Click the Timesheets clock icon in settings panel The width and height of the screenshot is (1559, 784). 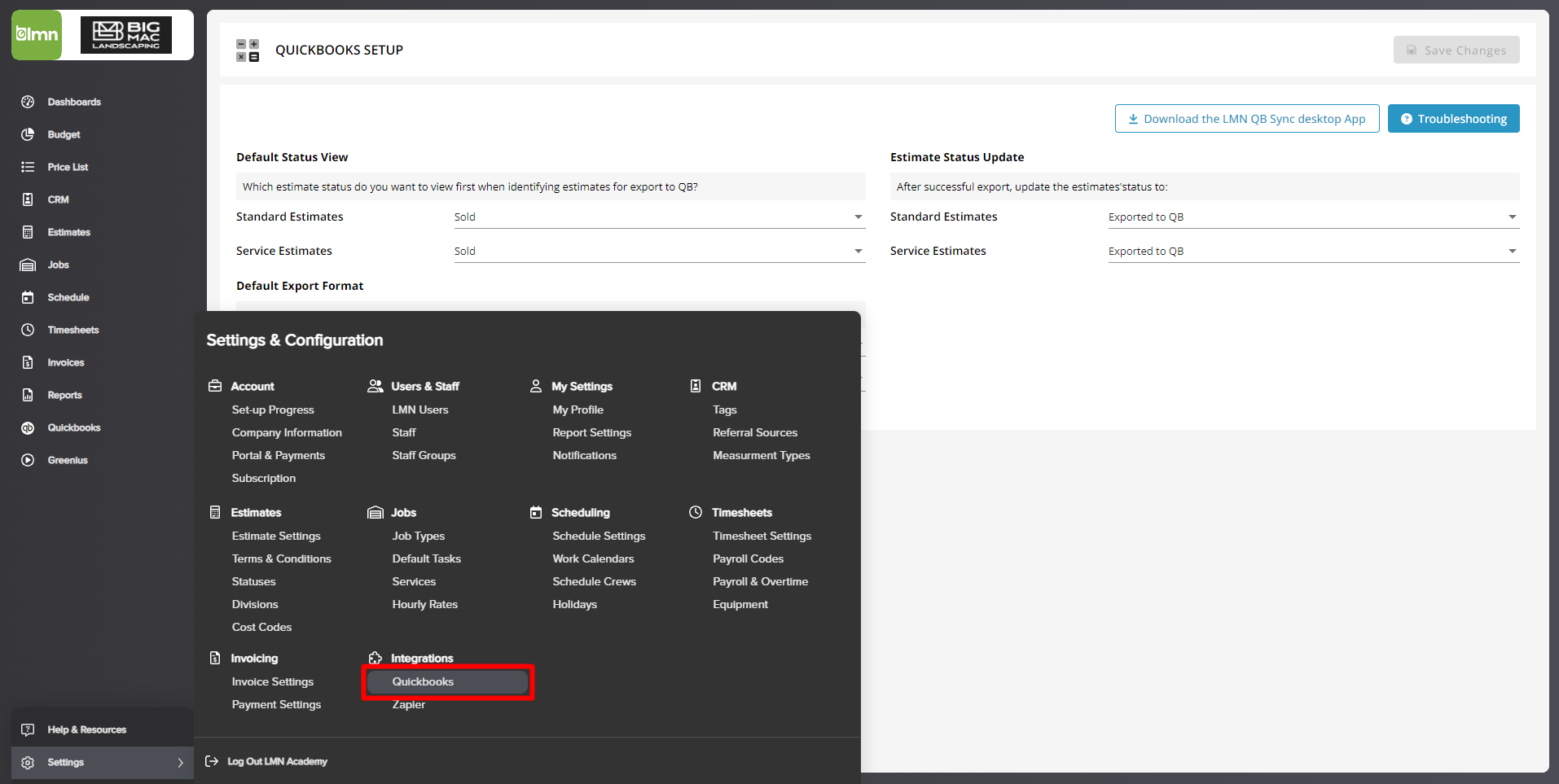pos(696,512)
